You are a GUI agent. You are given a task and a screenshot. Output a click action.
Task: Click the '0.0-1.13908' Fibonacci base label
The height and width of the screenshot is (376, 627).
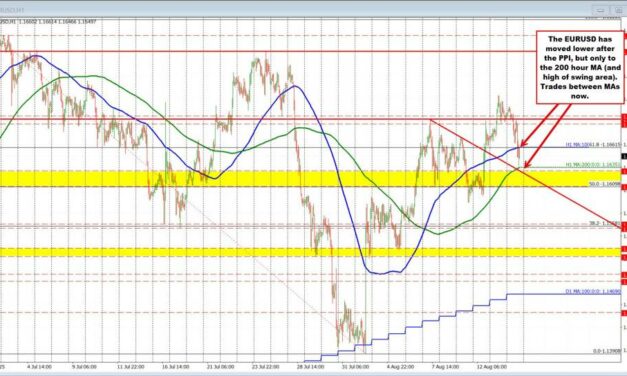coord(607,350)
